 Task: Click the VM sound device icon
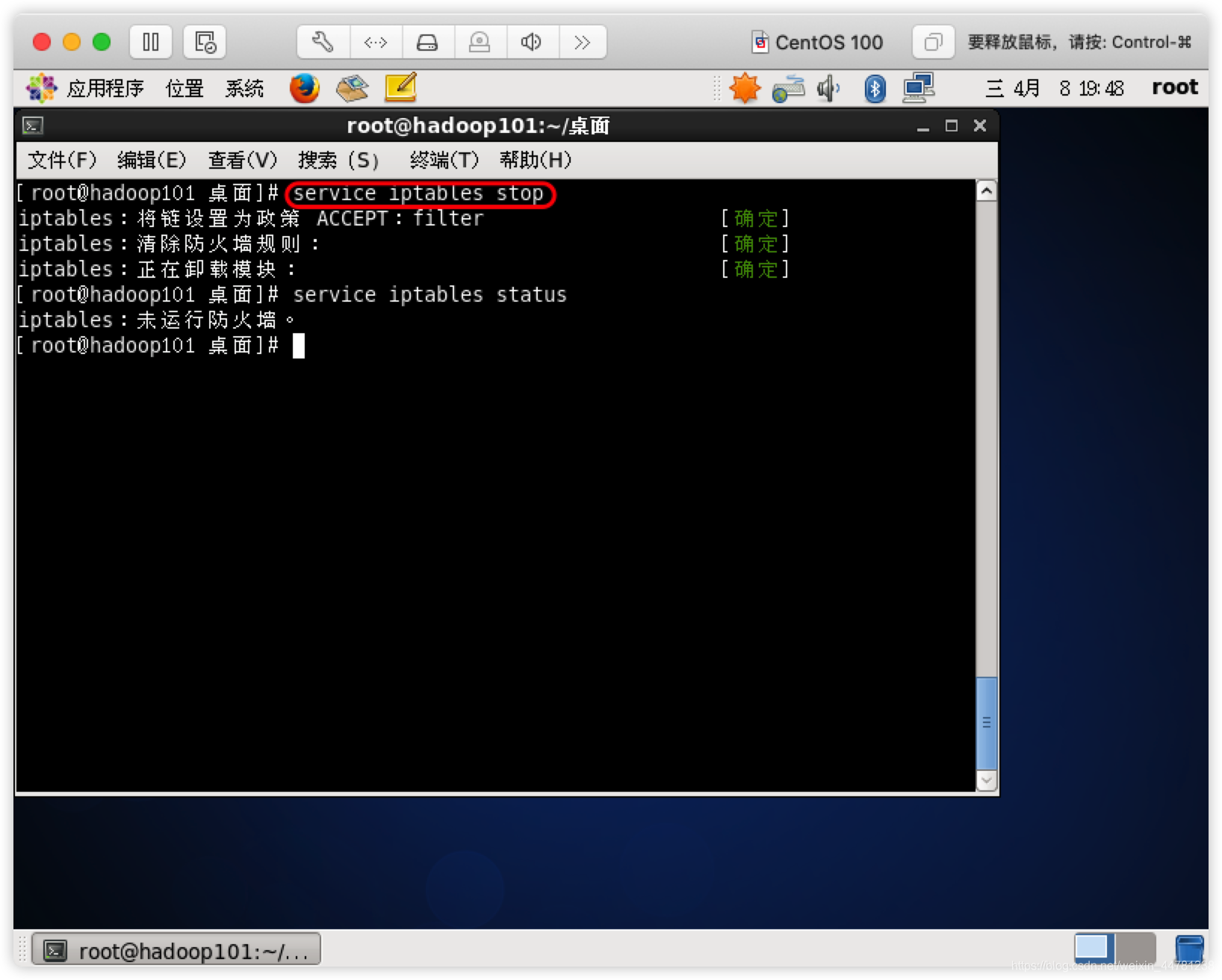click(533, 42)
